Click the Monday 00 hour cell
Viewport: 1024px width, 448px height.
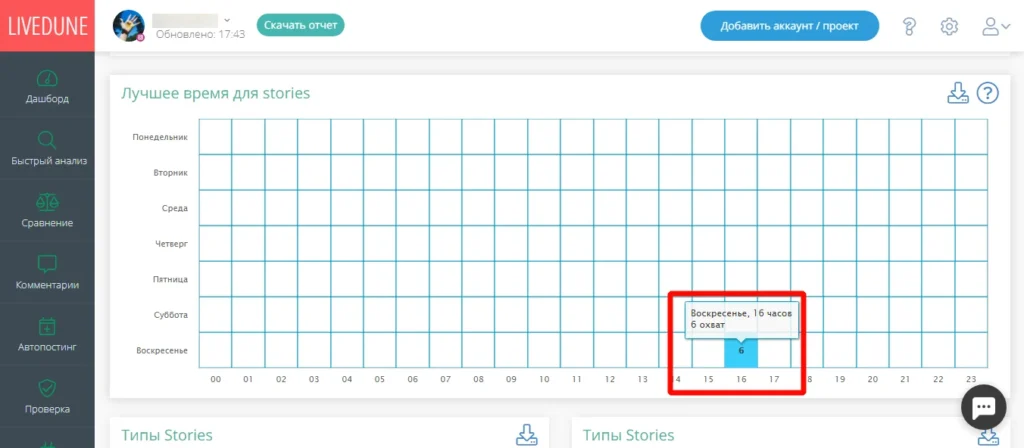click(216, 136)
